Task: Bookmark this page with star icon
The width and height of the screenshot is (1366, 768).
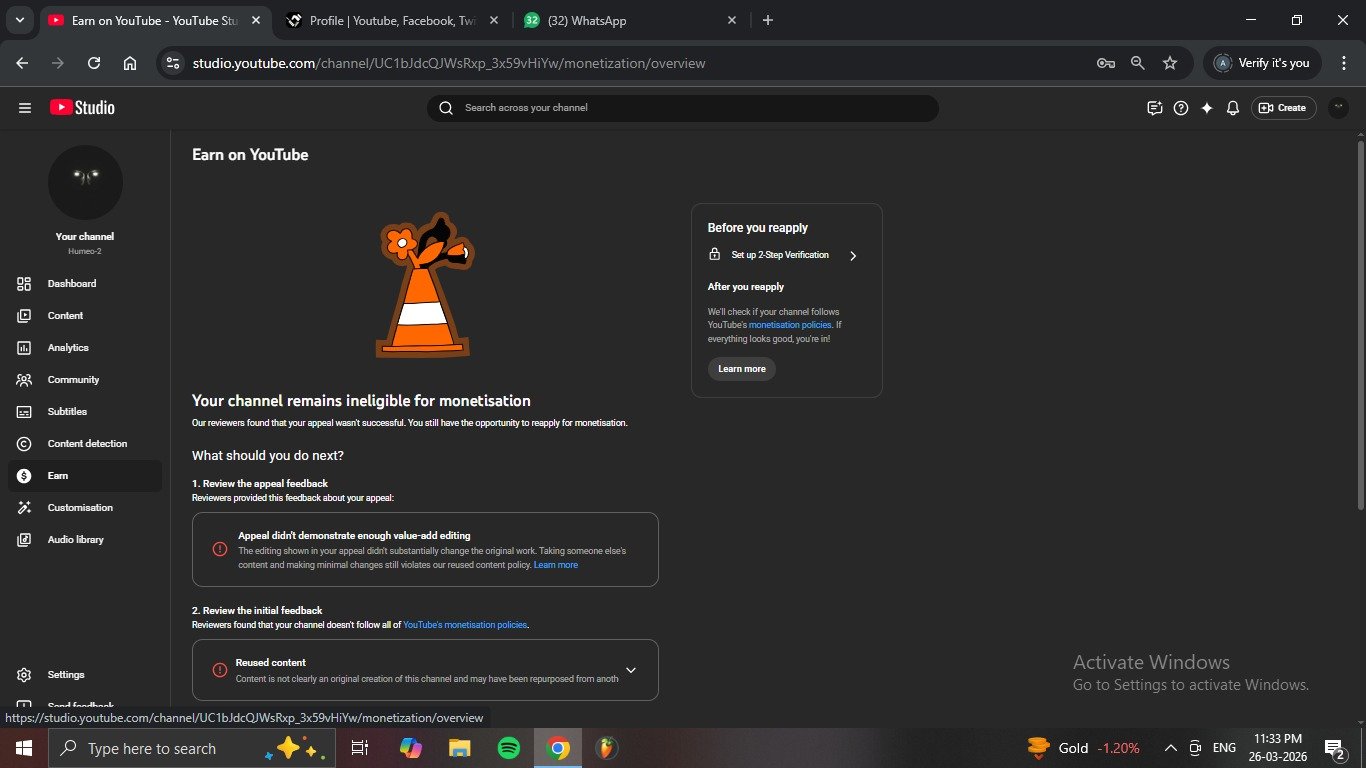Action: click(x=1170, y=63)
